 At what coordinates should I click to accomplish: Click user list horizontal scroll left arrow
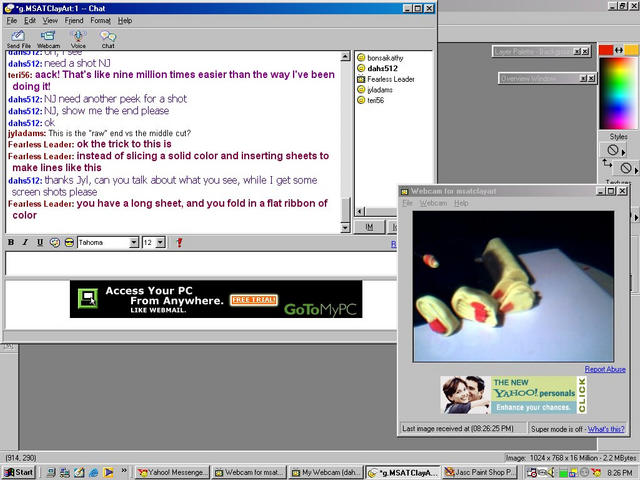[x=360, y=211]
